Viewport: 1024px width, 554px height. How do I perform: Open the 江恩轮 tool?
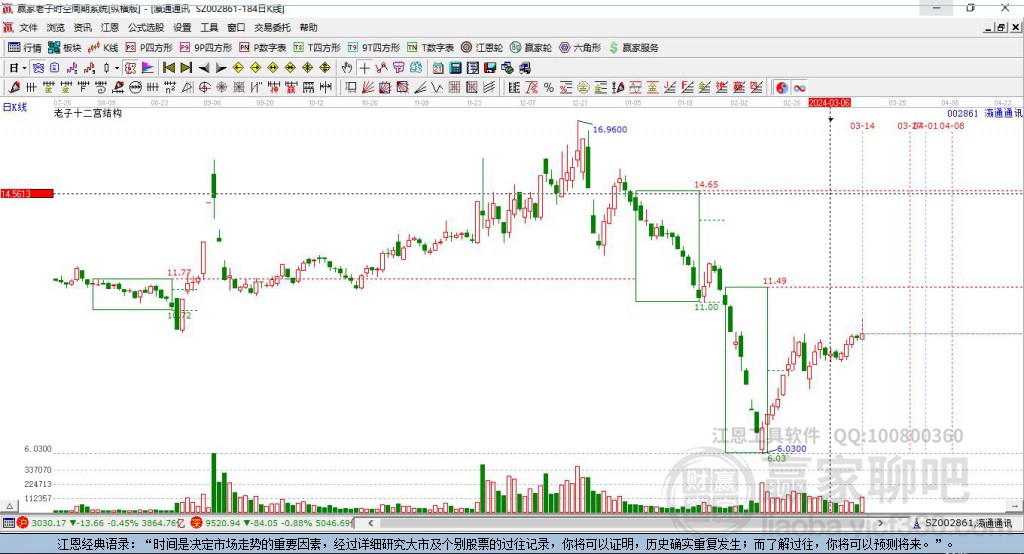tap(482, 48)
